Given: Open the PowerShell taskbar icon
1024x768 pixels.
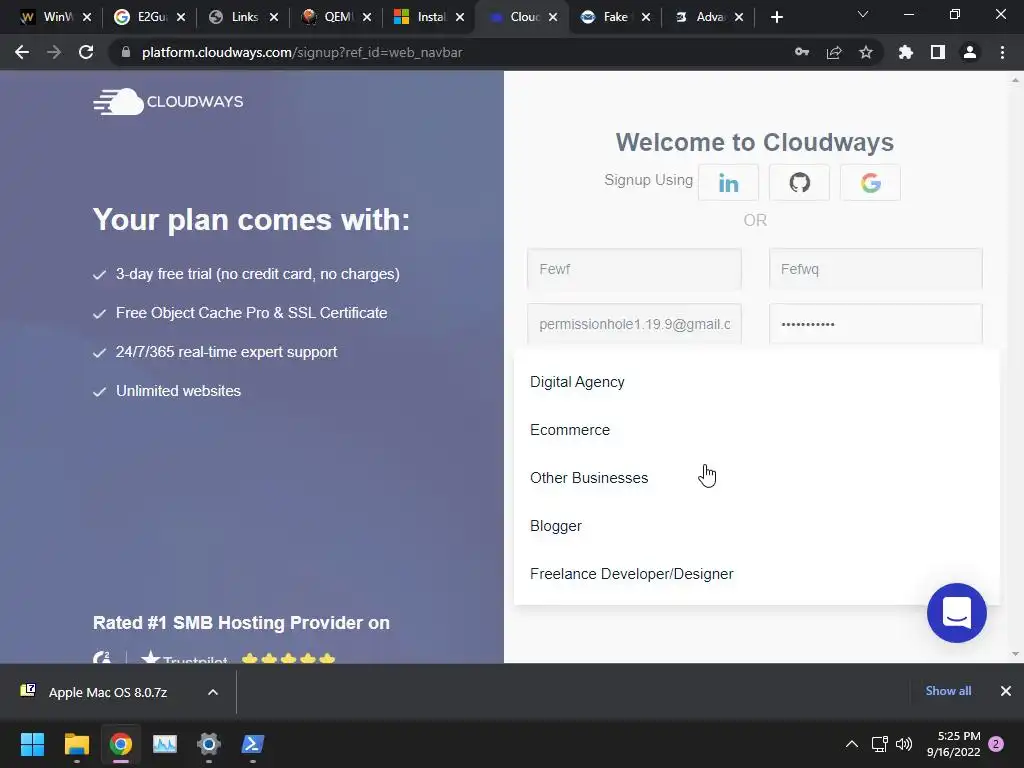Looking at the screenshot, I should tap(253, 744).
